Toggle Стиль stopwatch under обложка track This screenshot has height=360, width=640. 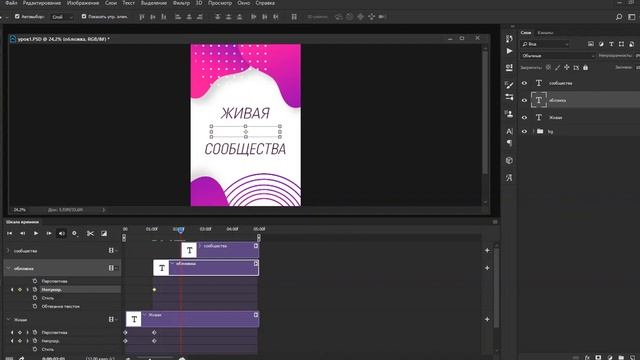pyautogui.click(x=35, y=298)
